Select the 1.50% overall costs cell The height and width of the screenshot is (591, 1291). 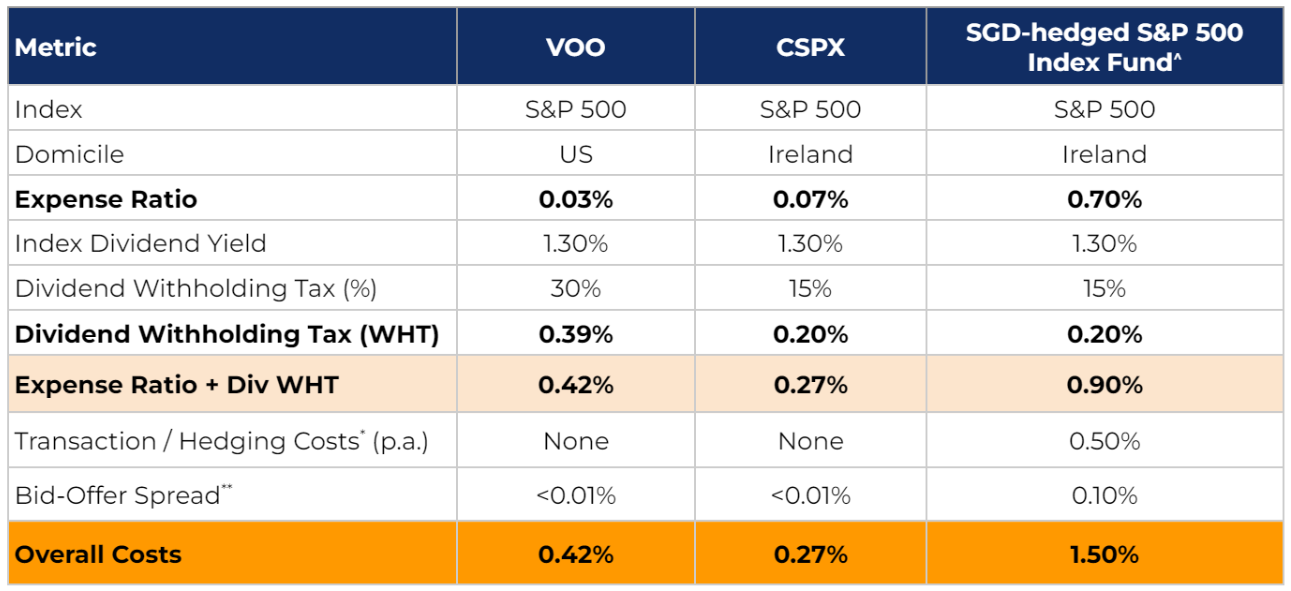(x=1104, y=554)
